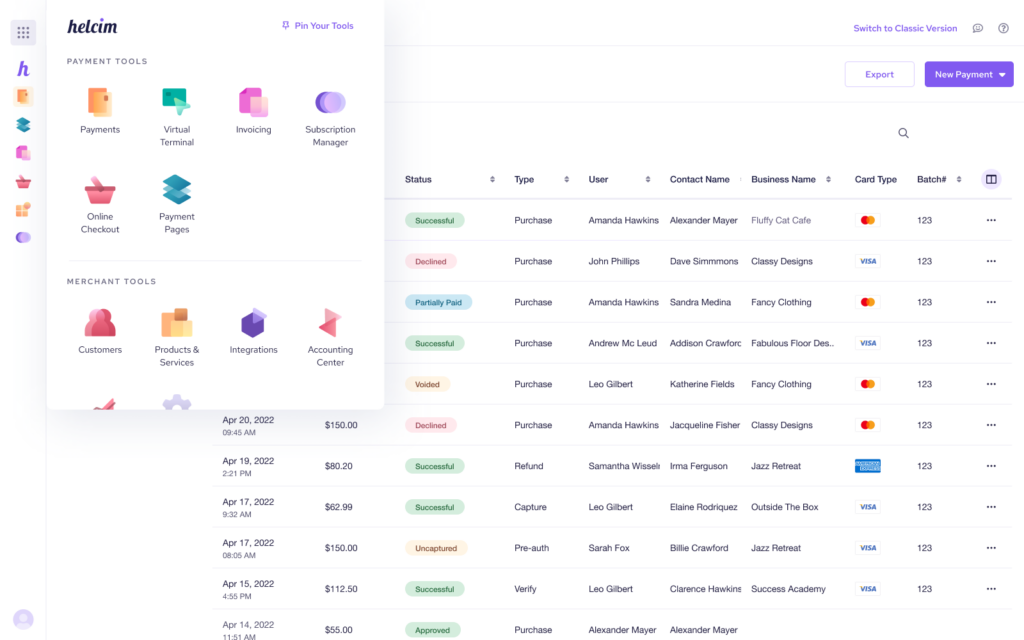Switch to Classic Version link
Image resolution: width=1024 pixels, height=640 pixels.
point(905,28)
